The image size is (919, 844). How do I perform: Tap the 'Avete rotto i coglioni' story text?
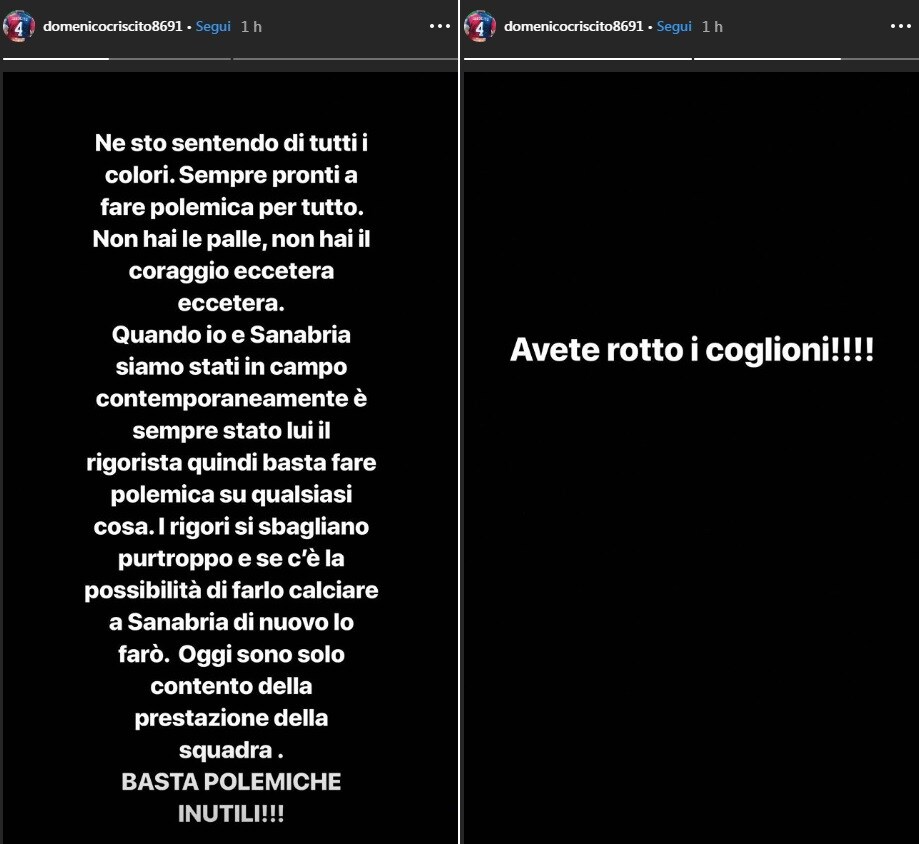pyautogui.click(x=692, y=350)
